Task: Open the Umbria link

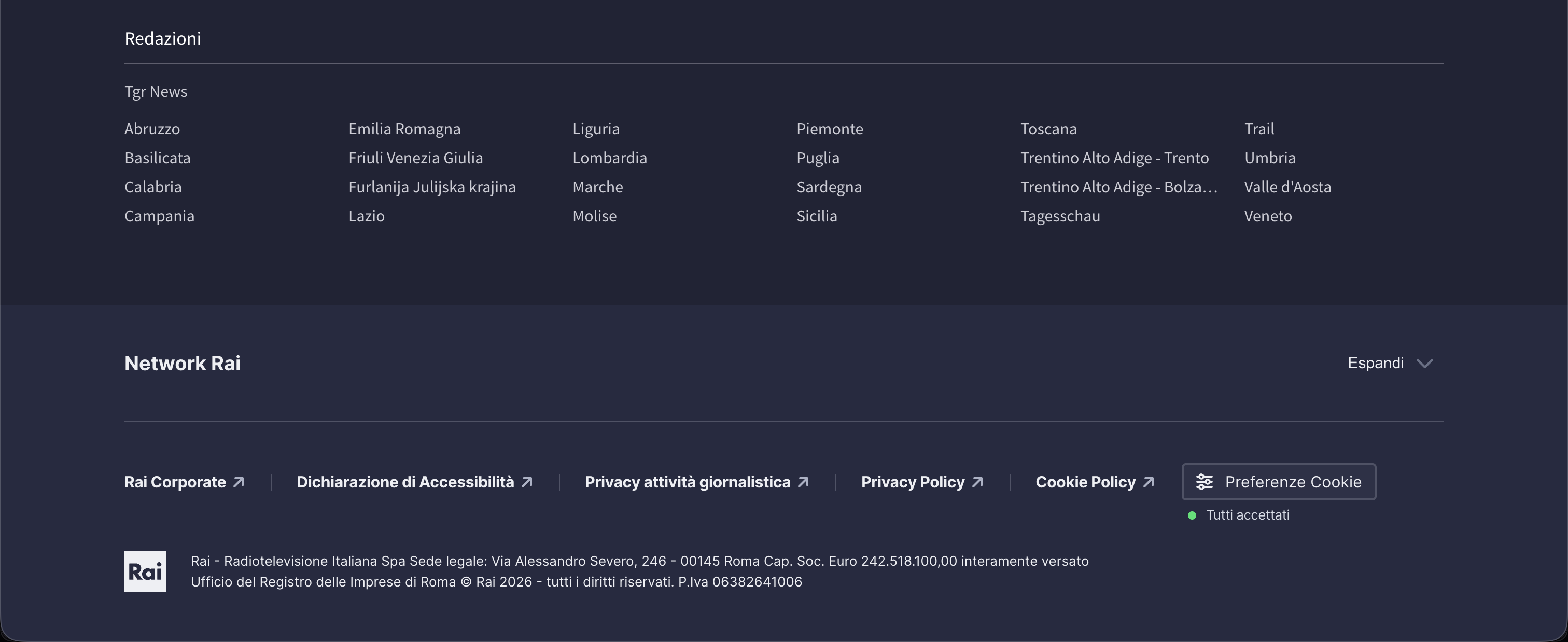Action: click(x=1270, y=158)
